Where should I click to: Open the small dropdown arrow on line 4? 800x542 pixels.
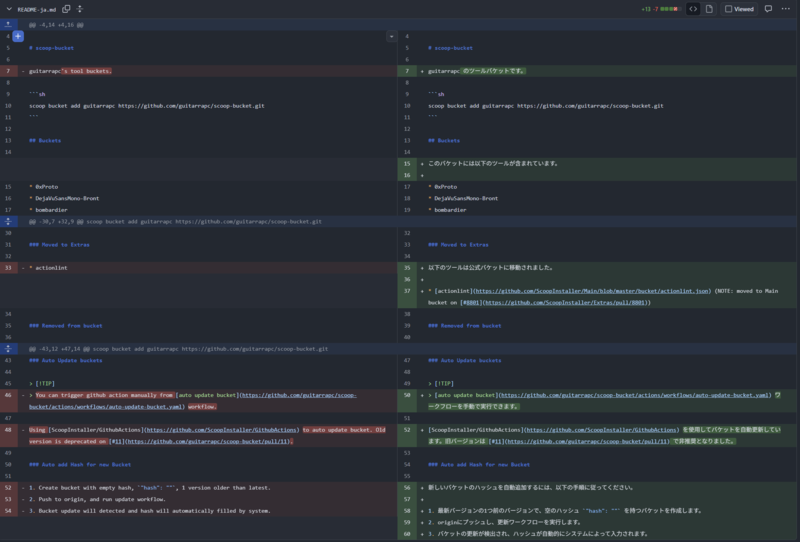tap(391, 36)
